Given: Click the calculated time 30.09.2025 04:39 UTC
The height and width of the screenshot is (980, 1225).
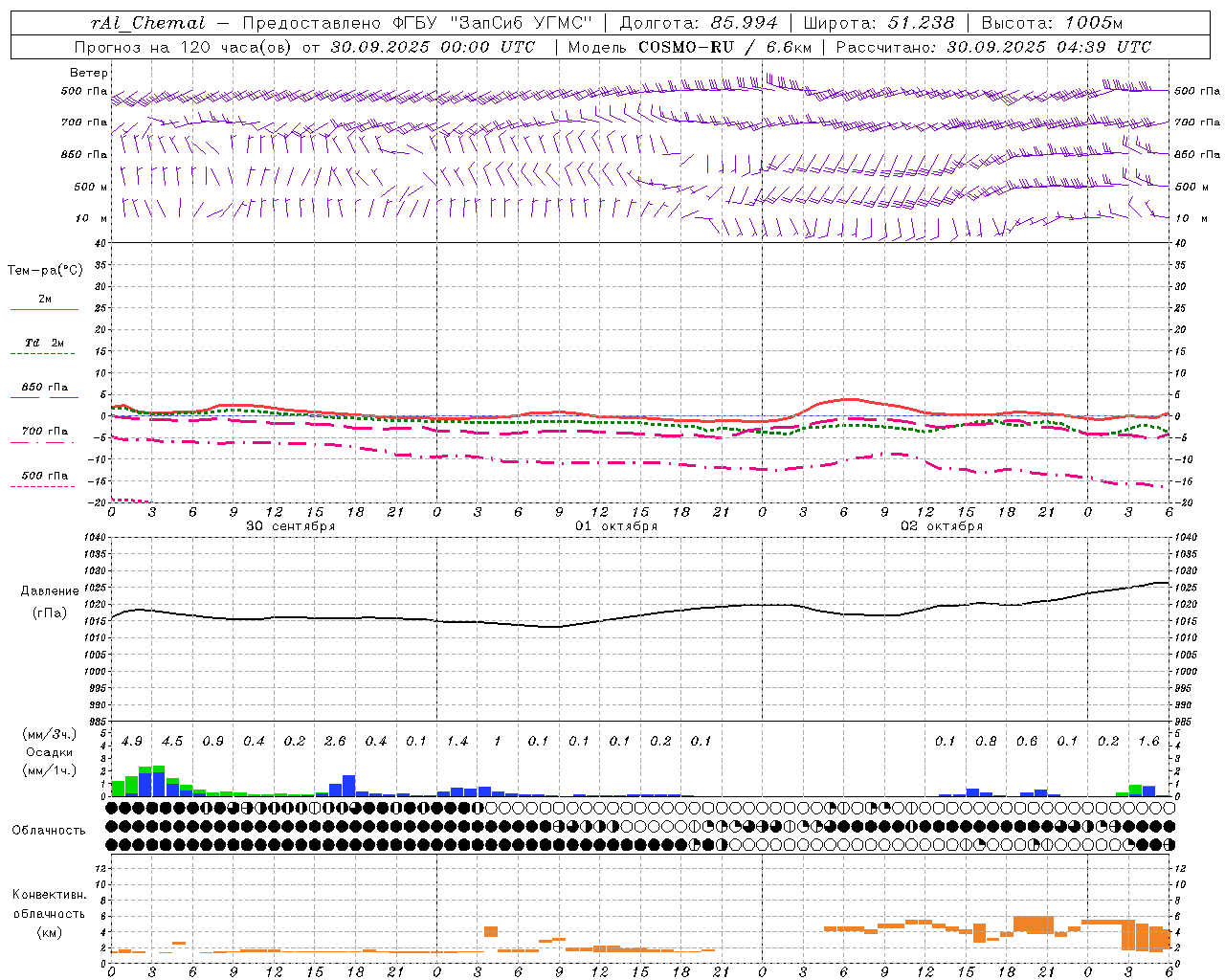Looking at the screenshot, I should (x=1049, y=47).
